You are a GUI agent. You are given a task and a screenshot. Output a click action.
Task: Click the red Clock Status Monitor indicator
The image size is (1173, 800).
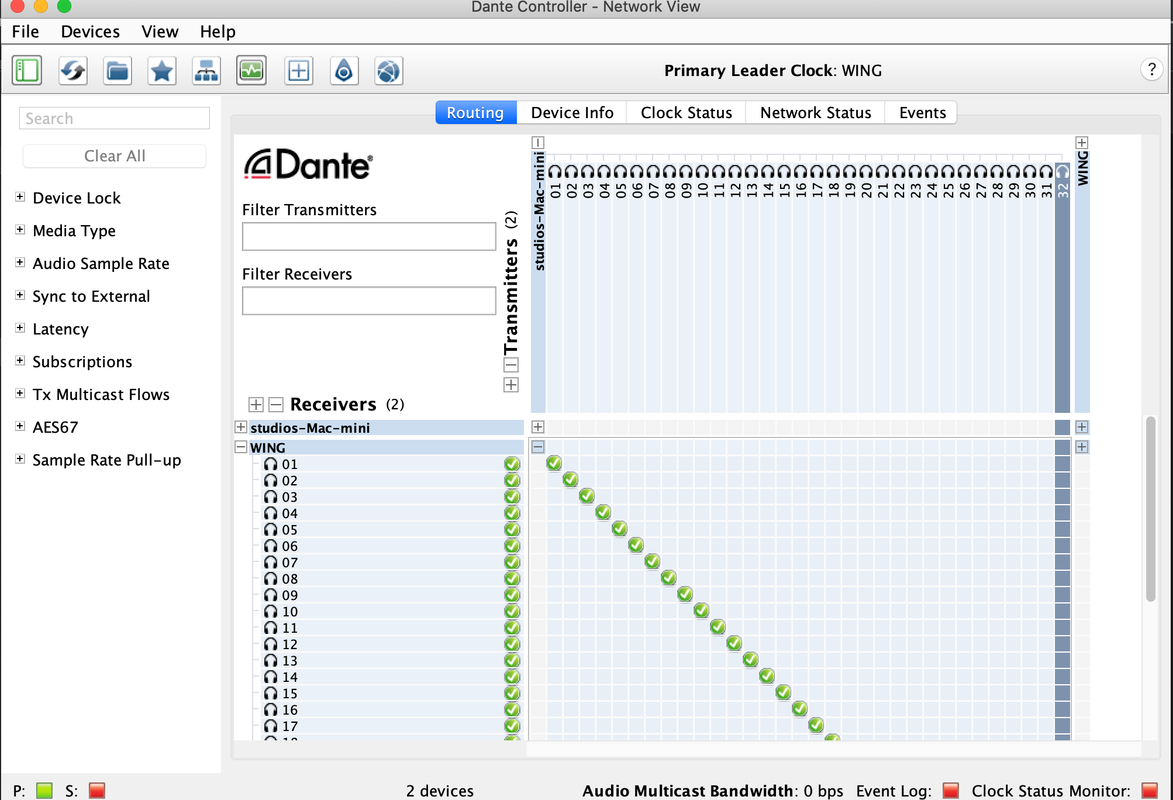coord(1150,790)
